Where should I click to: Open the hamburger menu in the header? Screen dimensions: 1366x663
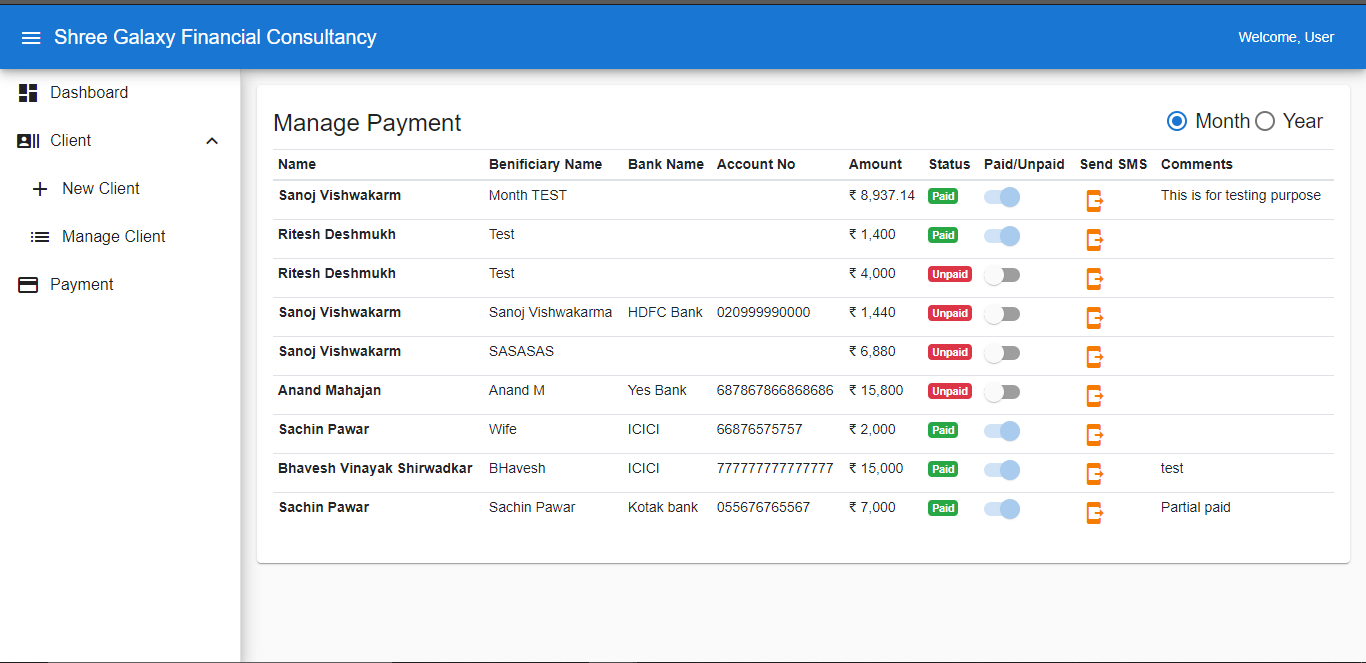tap(30, 36)
